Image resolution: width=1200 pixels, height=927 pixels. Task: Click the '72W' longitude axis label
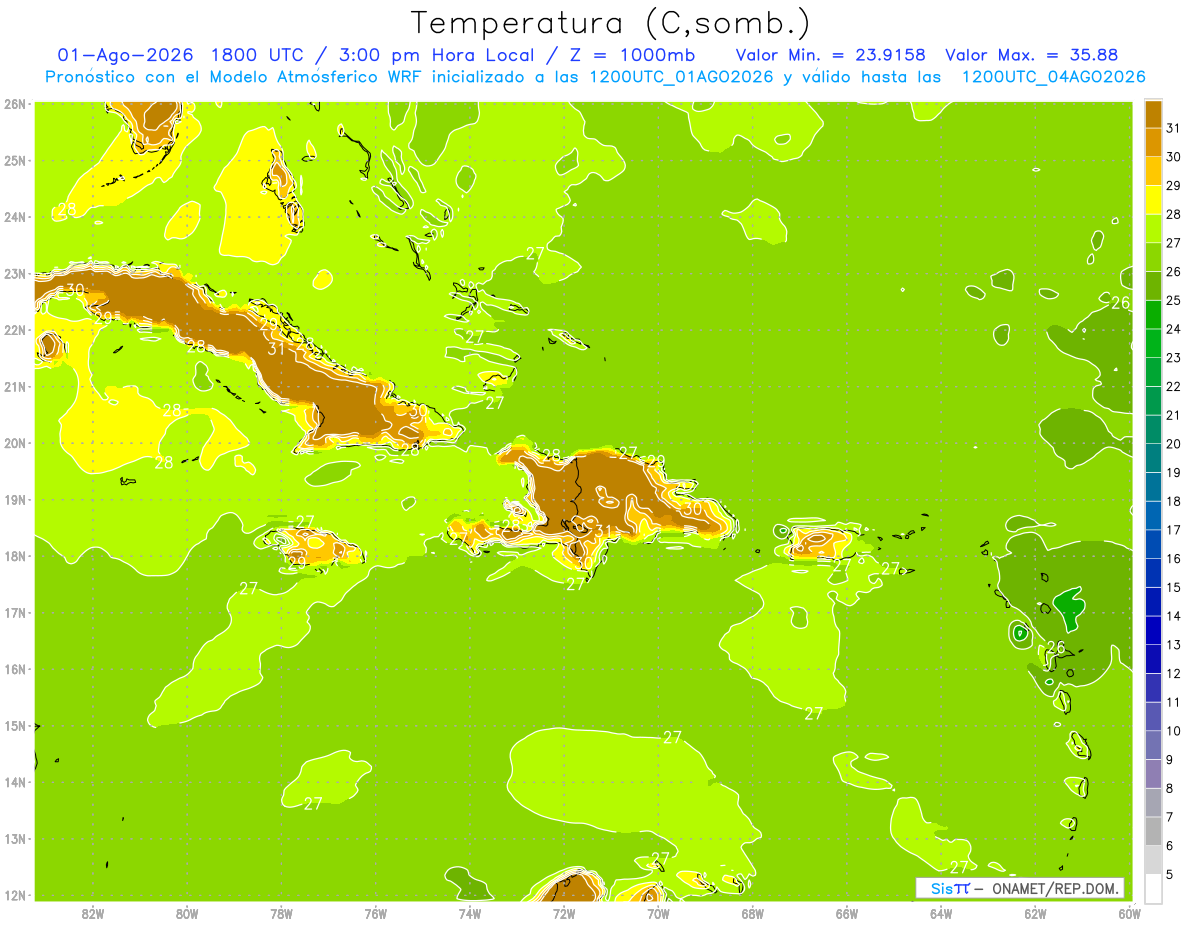pyautogui.click(x=564, y=913)
